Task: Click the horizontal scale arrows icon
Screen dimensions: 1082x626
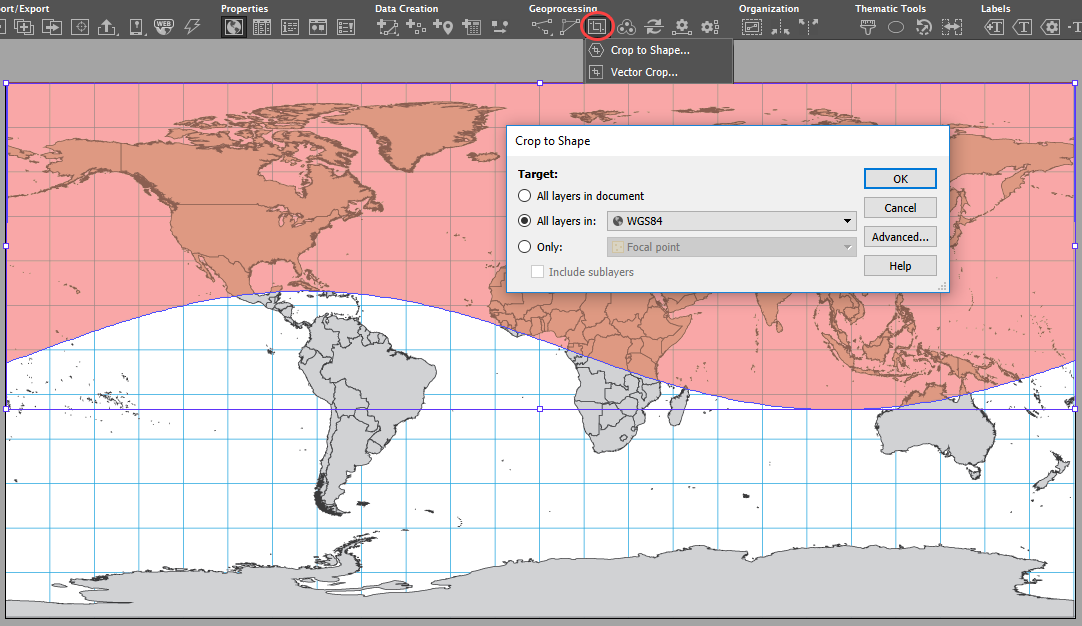Action: 952,27
